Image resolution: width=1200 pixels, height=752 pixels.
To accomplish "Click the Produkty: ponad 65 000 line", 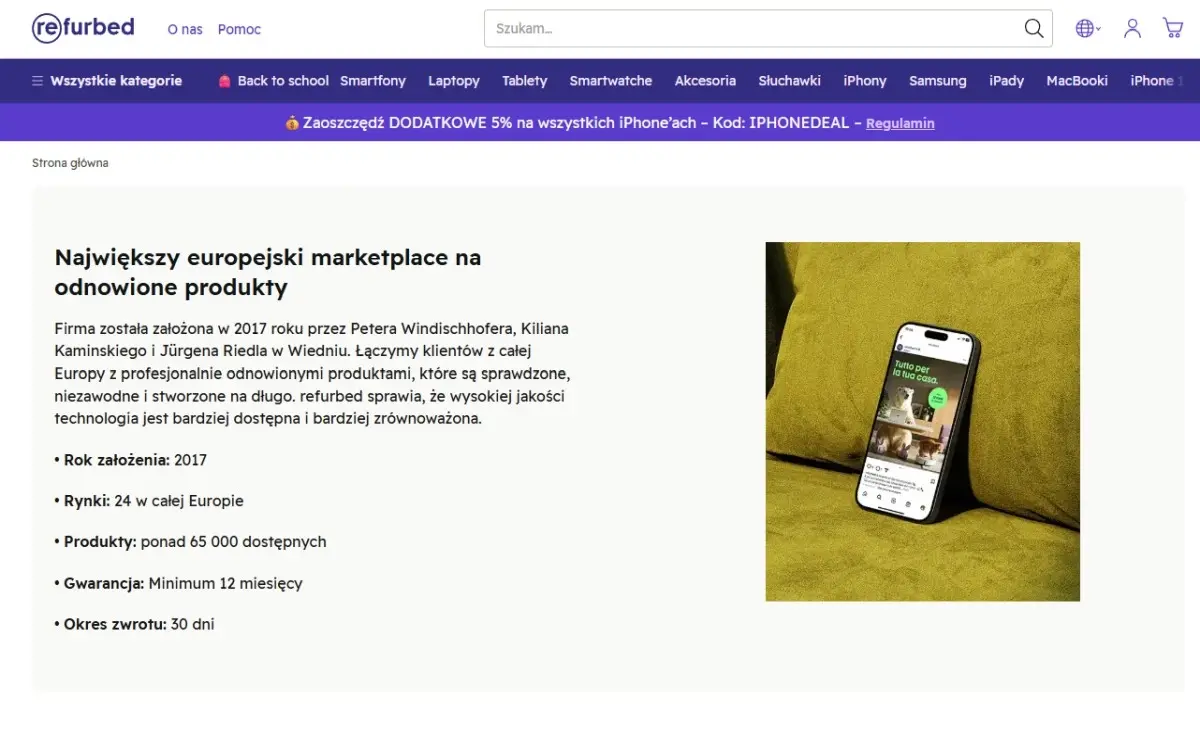I will click(190, 542).
